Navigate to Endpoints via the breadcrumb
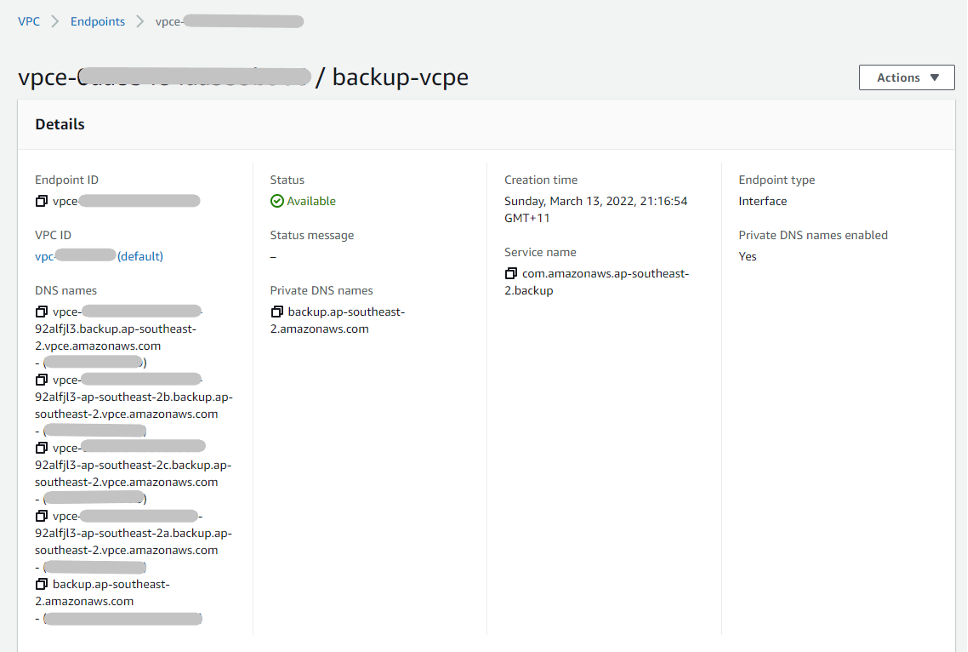The height and width of the screenshot is (652, 968). pyautogui.click(x=97, y=20)
